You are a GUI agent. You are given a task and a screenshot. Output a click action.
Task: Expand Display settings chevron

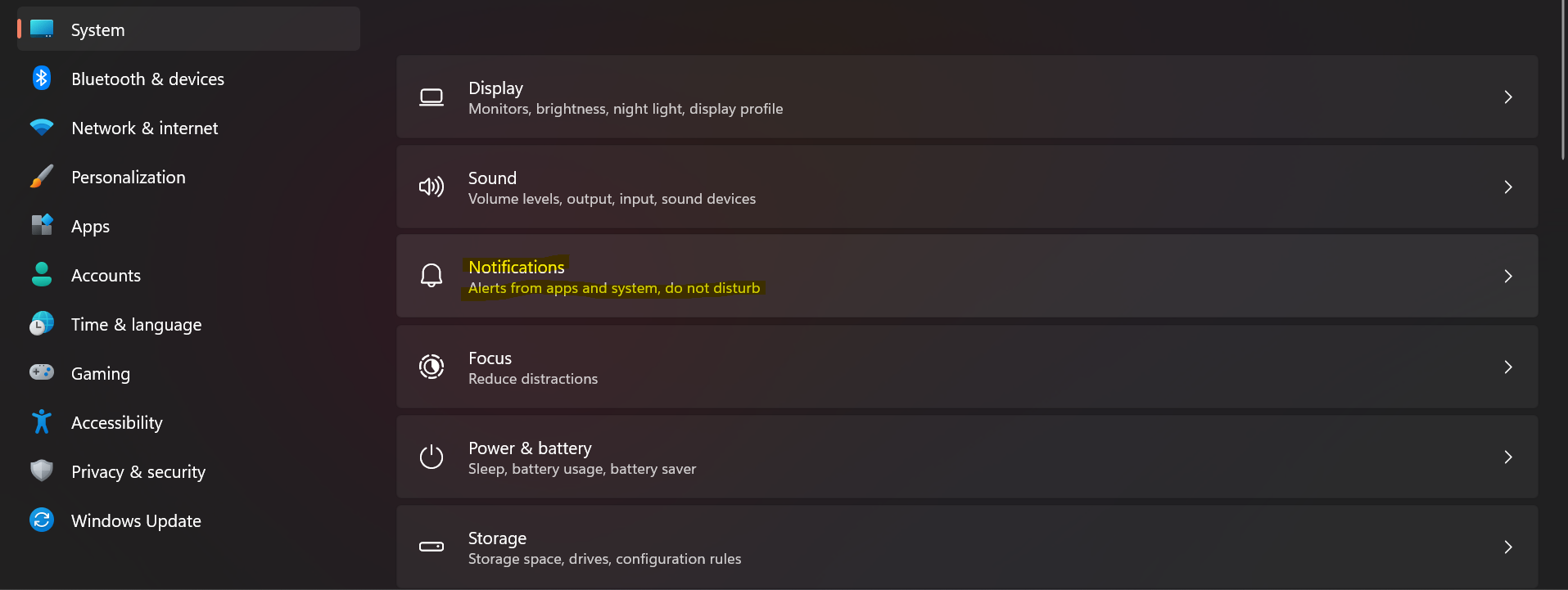[1507, 97]
